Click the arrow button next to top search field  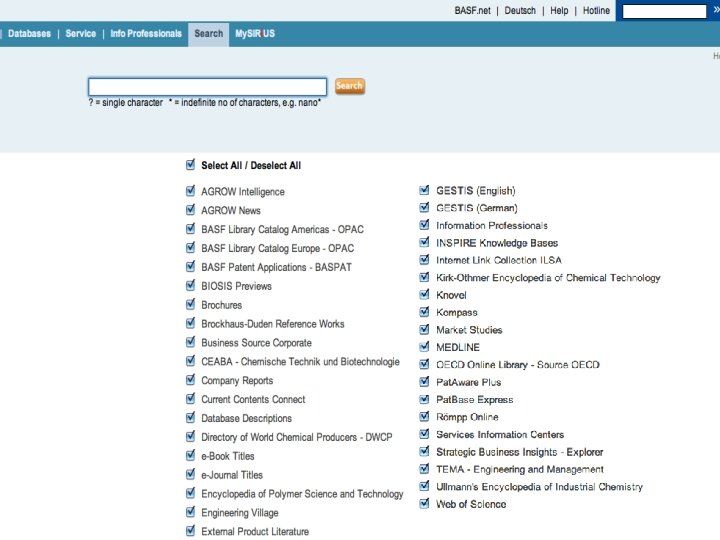pyautogui.click(x=716, y=10)
